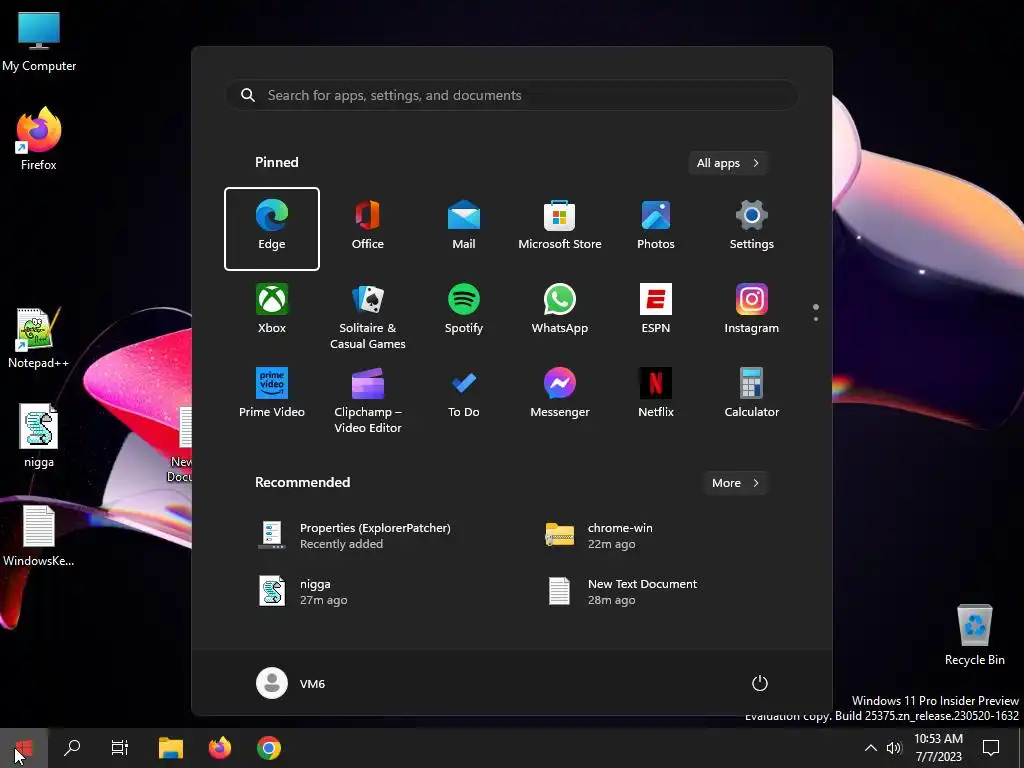Open Settings from the pinned apps
This screenshot has width=1024, height=768.
(752, 225)
